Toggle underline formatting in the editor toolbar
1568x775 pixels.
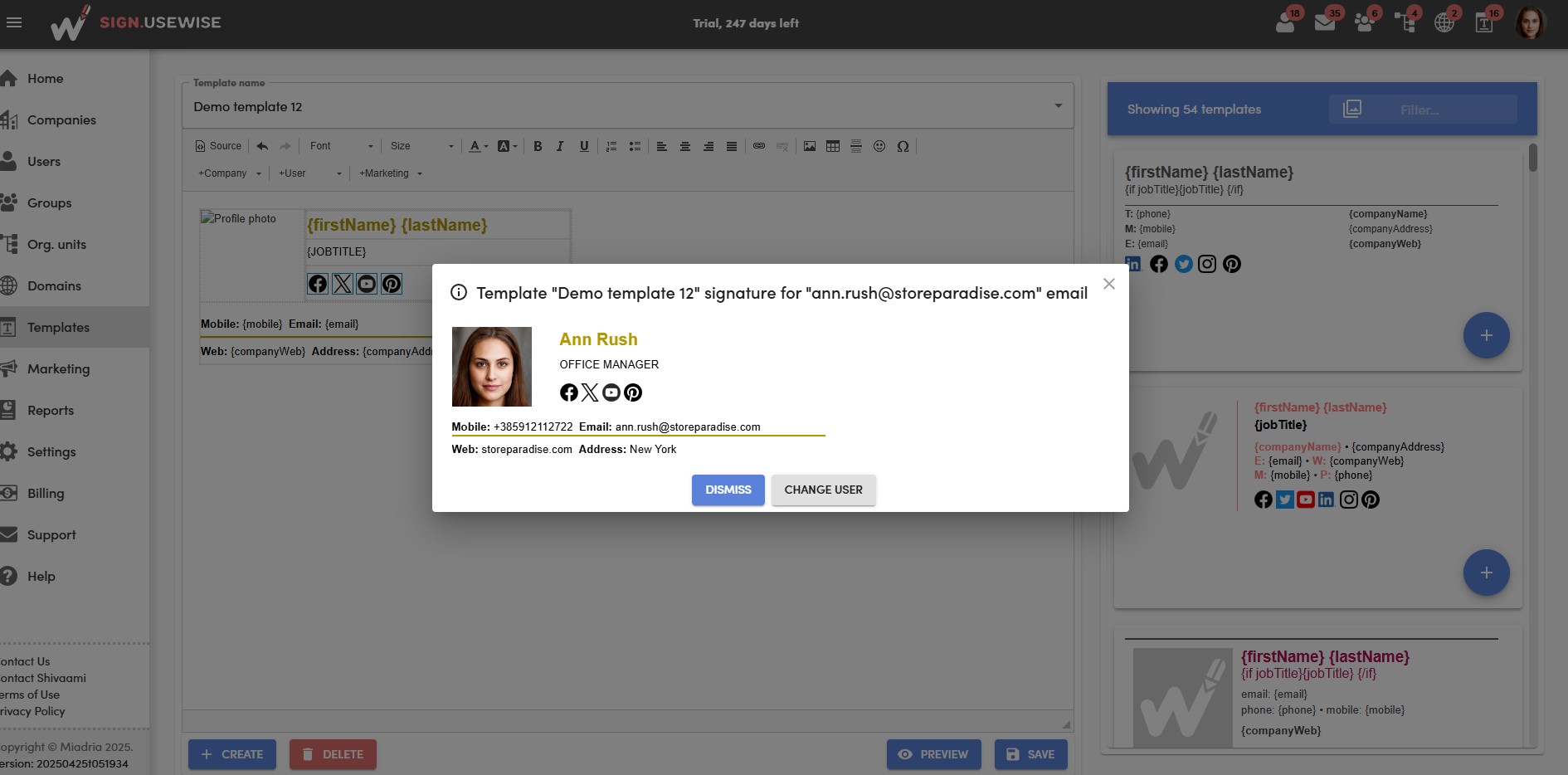pos(584,146)
